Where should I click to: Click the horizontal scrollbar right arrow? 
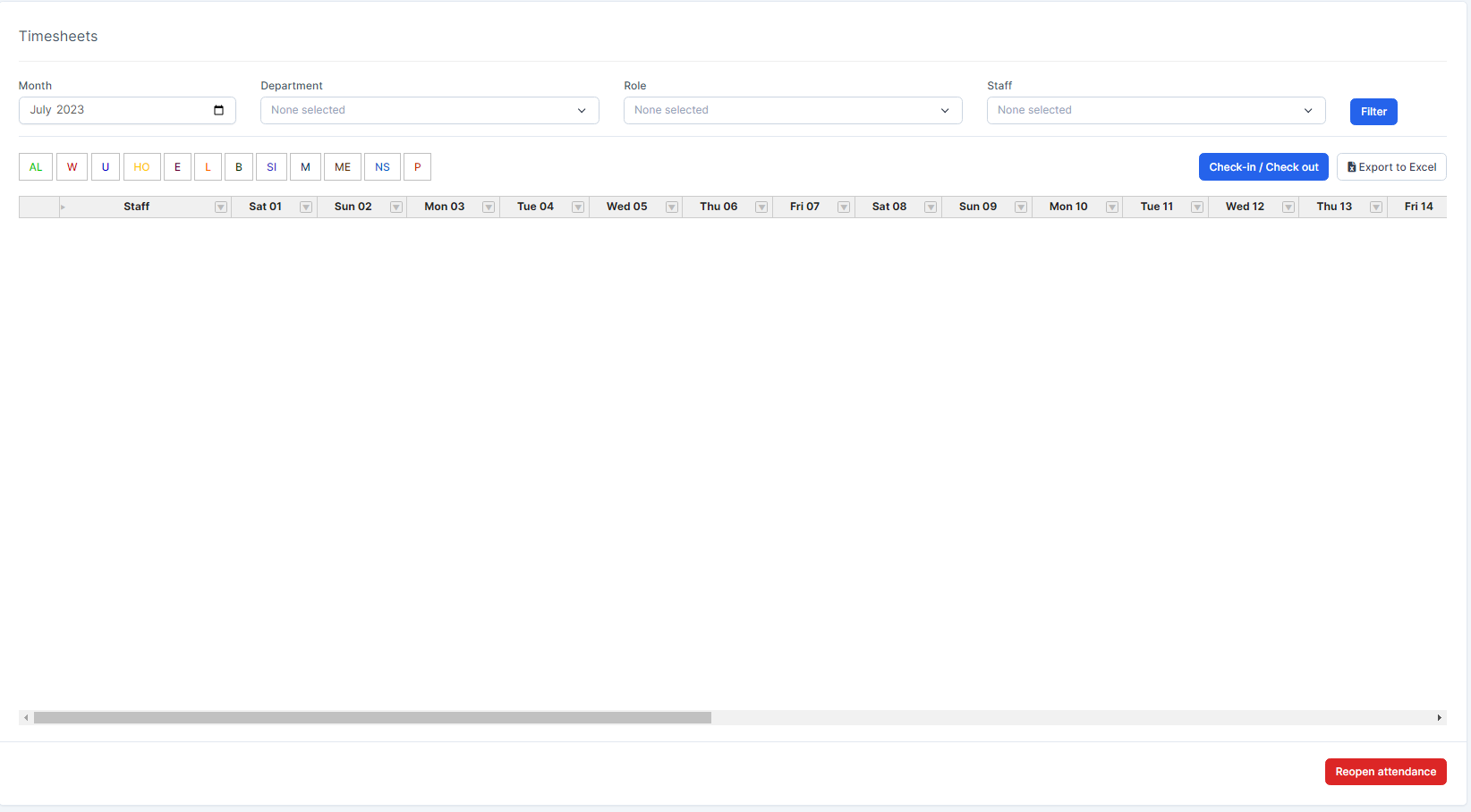click(1439, 717)
